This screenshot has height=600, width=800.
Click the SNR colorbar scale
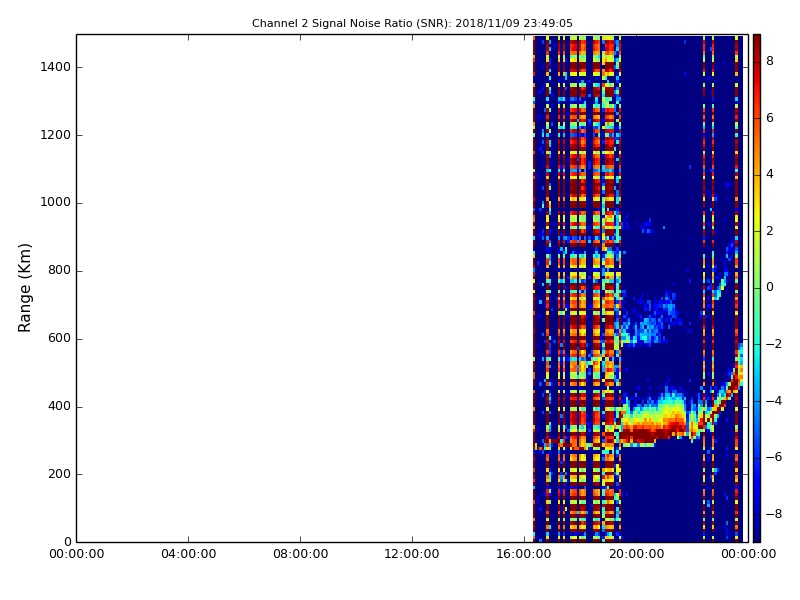pyautogui.click(x=757, y=288)
